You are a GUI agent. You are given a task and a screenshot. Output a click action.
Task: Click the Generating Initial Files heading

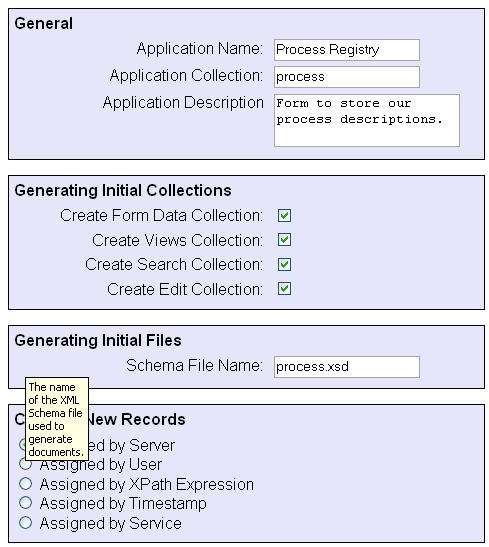click(x=98, y=340)
